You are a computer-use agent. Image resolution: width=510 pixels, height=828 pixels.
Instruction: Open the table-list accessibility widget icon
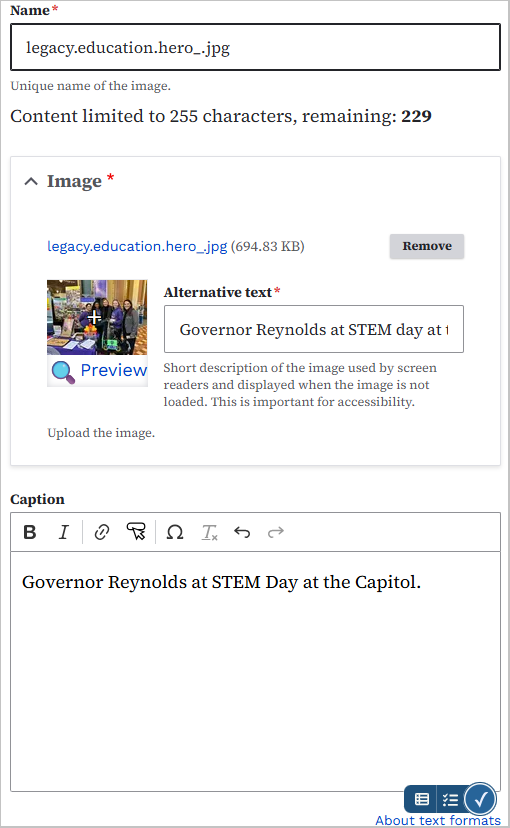click(x=421, y=799)
